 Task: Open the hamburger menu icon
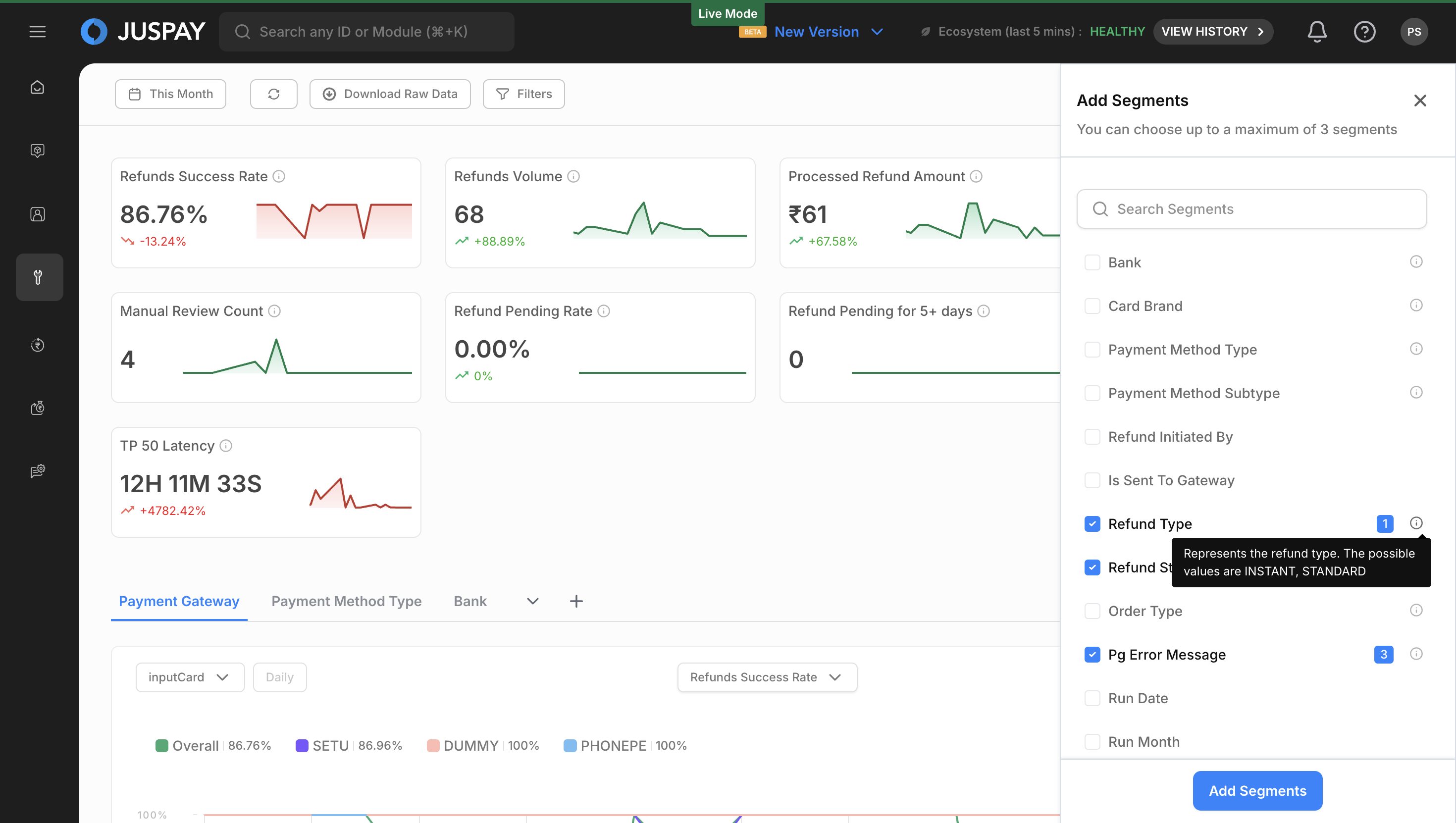pos(37,32)
